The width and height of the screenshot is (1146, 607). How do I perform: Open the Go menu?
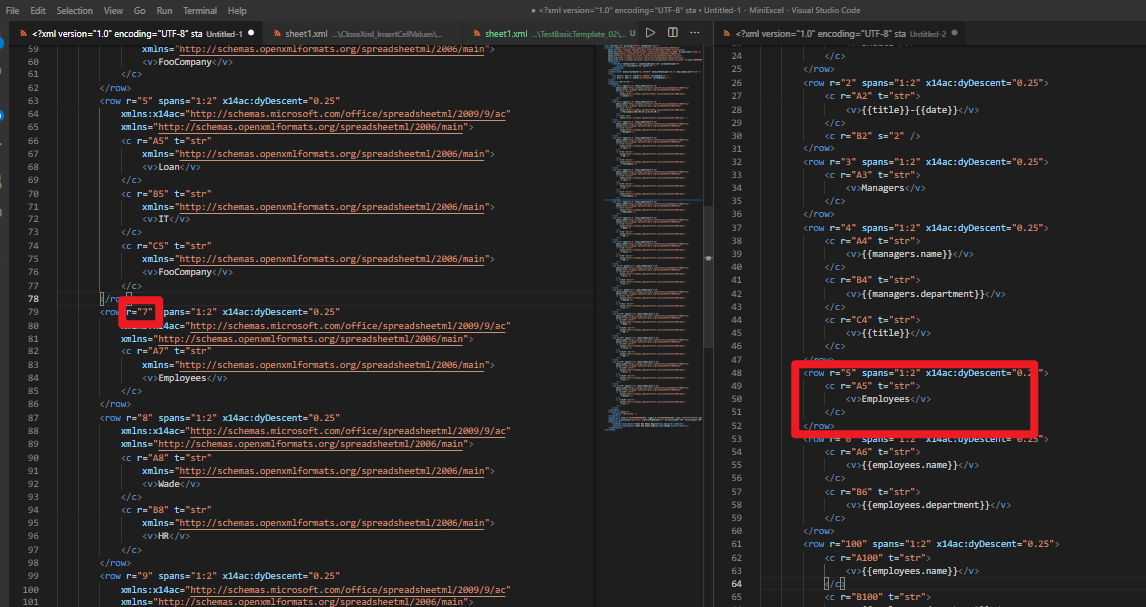point(140,10)
